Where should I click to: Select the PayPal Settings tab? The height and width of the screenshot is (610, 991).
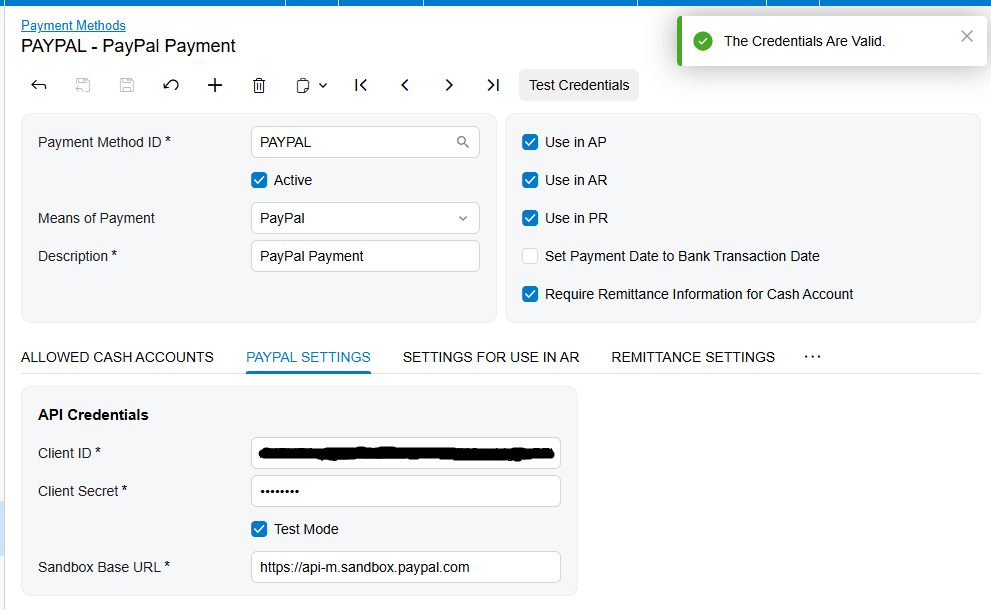[308, 357]
